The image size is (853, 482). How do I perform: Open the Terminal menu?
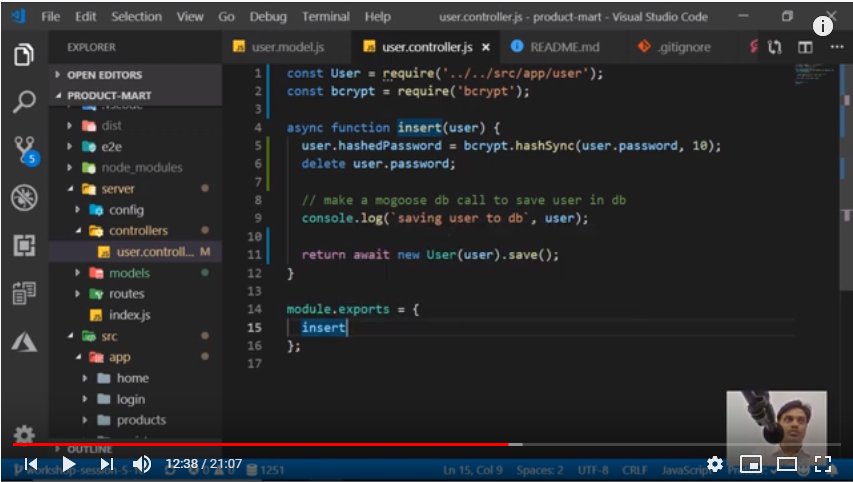[326, 17]
